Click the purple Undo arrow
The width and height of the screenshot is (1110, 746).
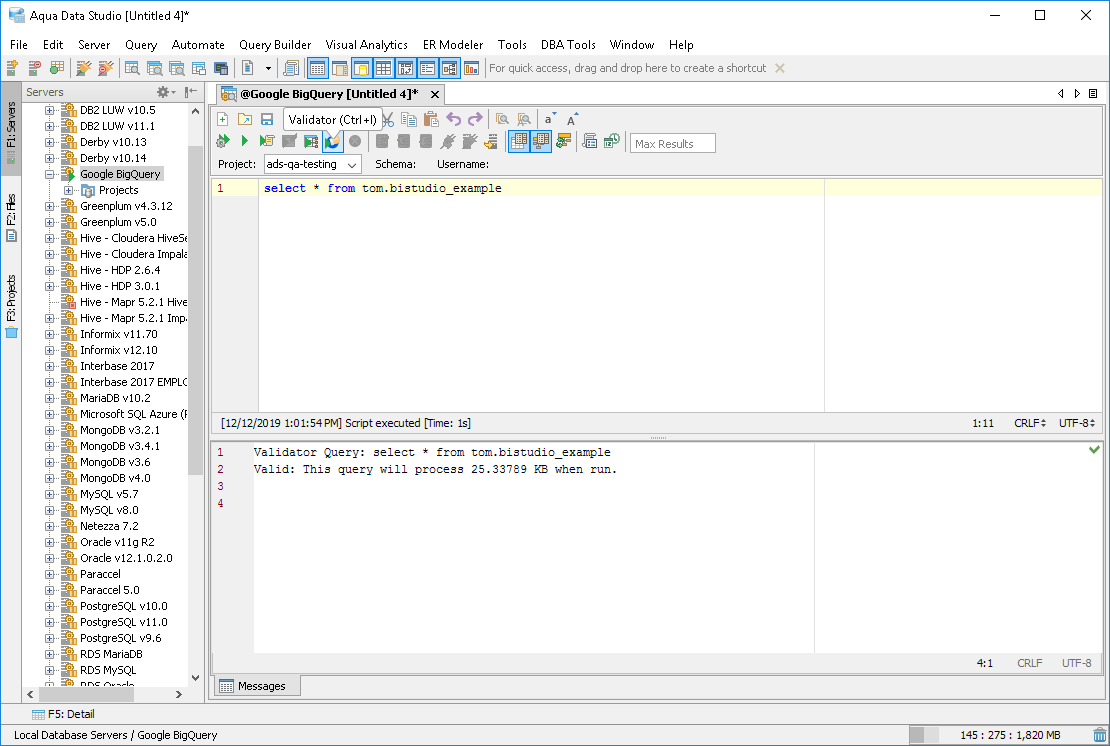point(454,119)
